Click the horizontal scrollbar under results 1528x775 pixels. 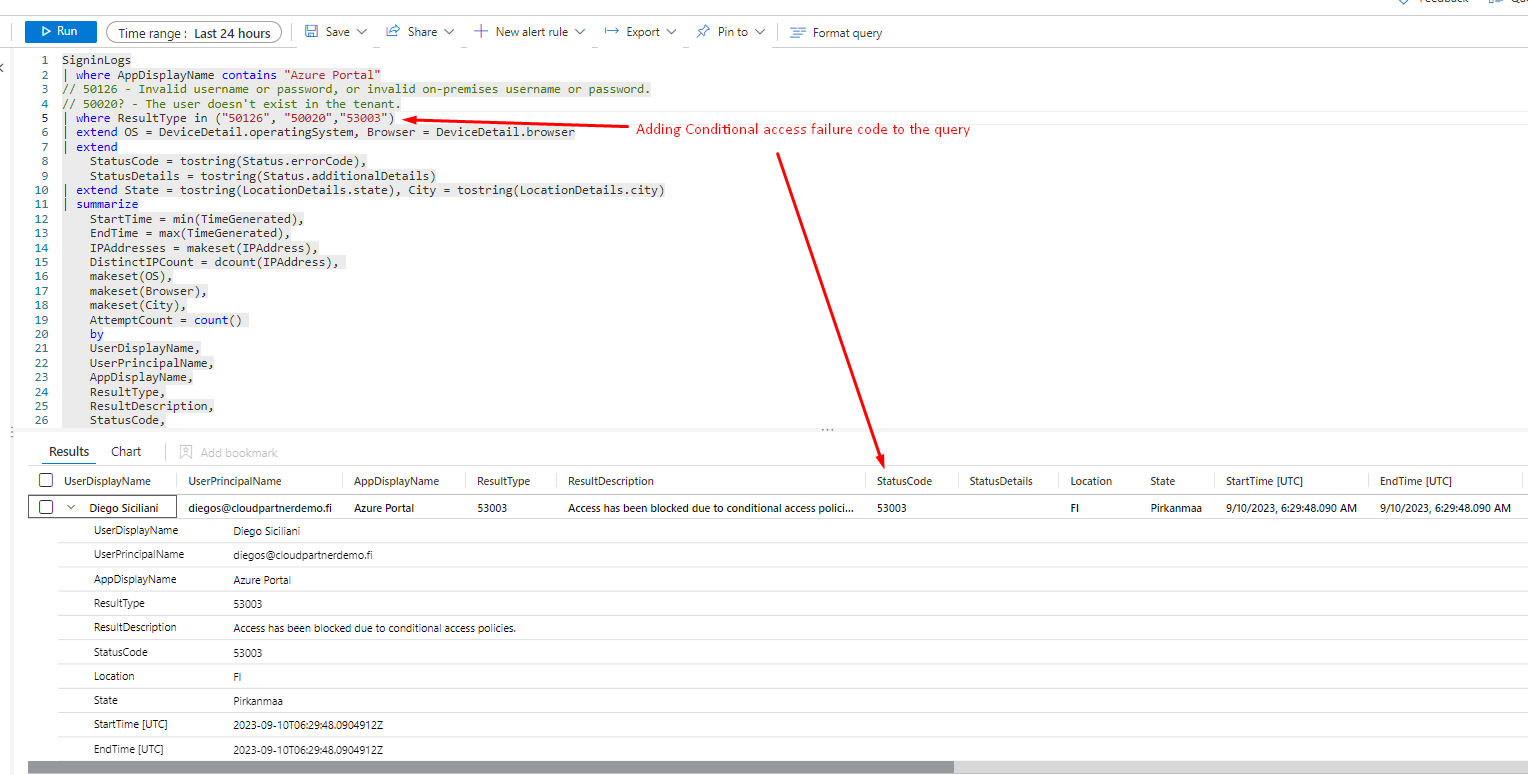pyautogui.click(x=490, y=767)
